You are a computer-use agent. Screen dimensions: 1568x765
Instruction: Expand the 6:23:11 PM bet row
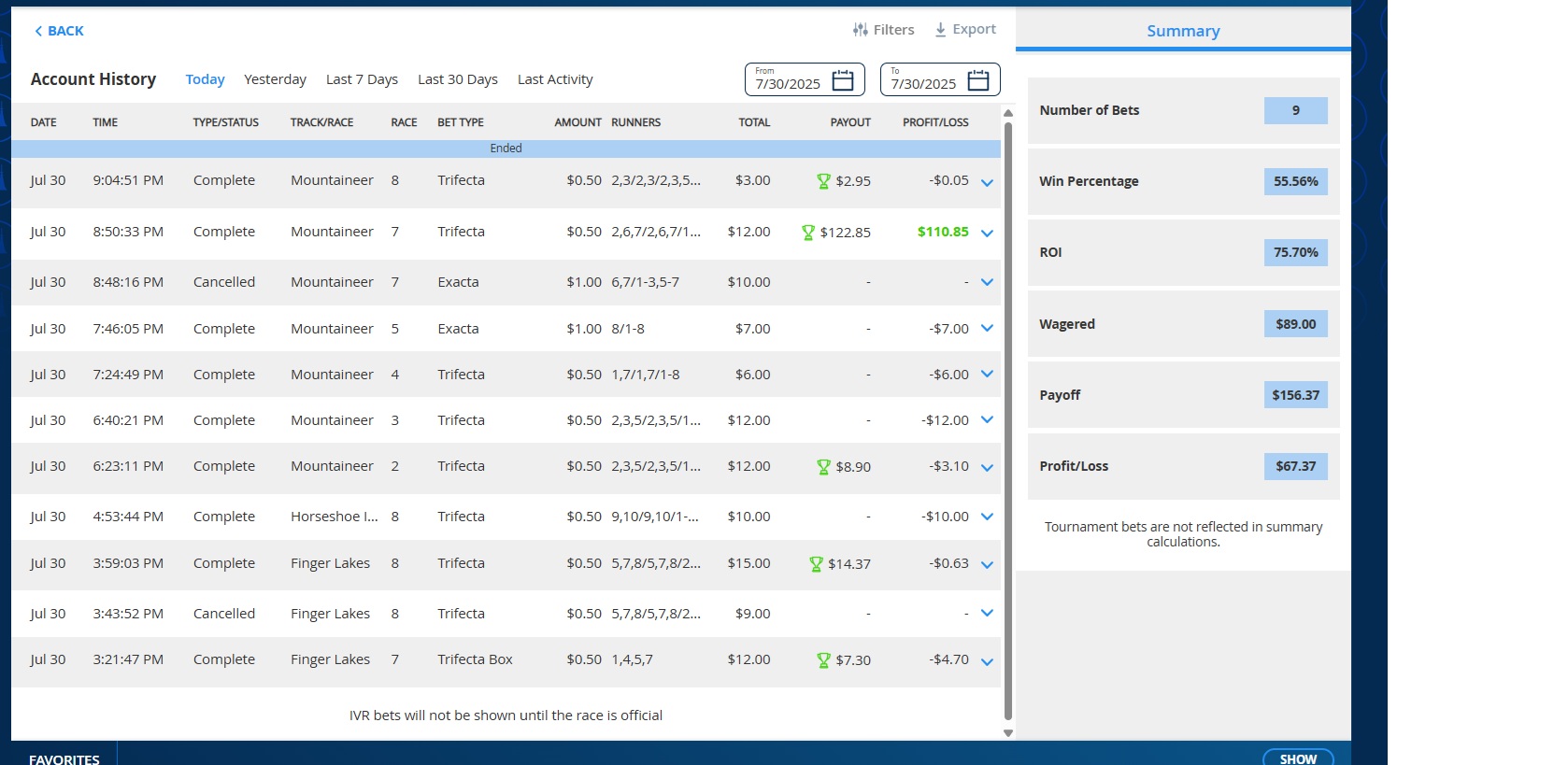pyautogui.click(x=987, y=468)
